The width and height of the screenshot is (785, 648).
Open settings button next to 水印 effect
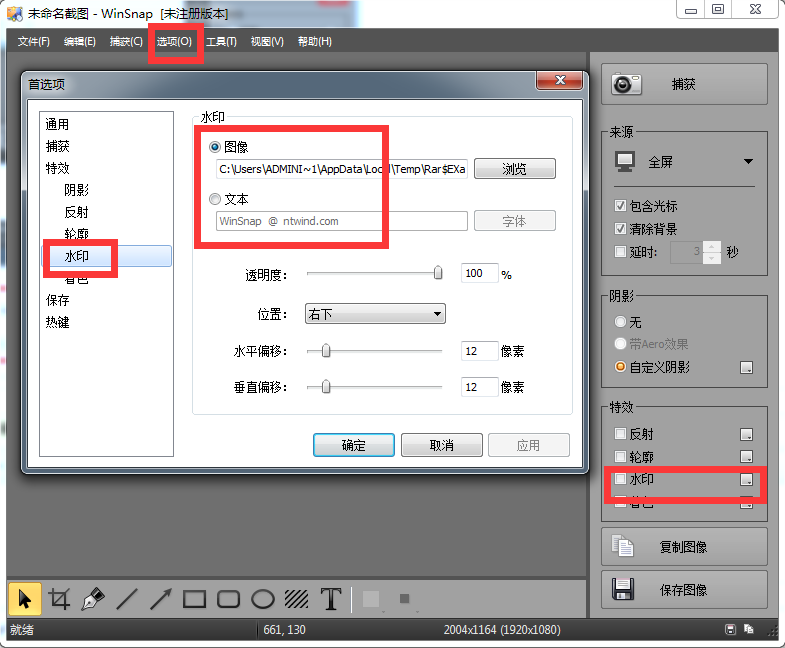click(x=746, y=479)
